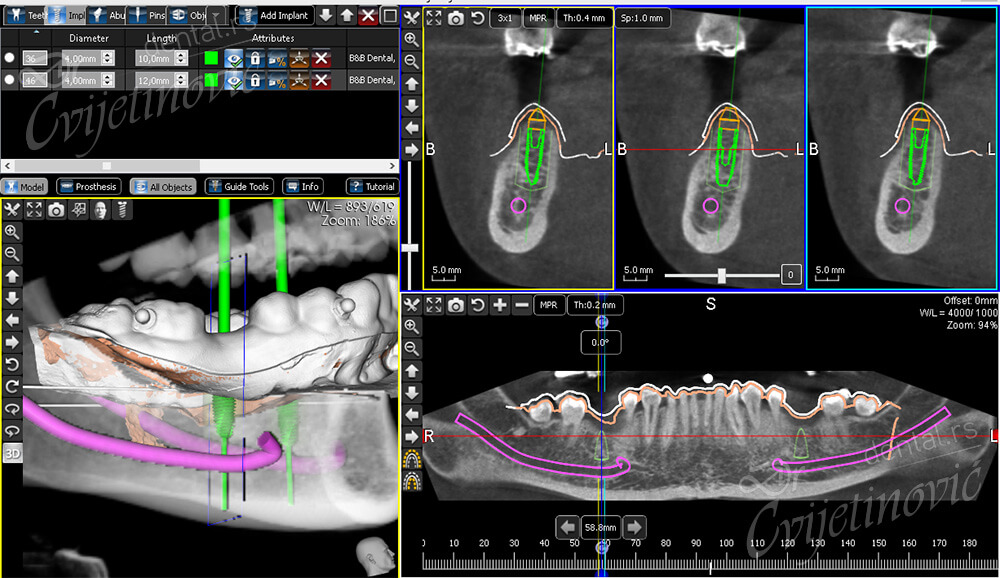
Task: Click the Guide Tools button
Action: point(239,187)
